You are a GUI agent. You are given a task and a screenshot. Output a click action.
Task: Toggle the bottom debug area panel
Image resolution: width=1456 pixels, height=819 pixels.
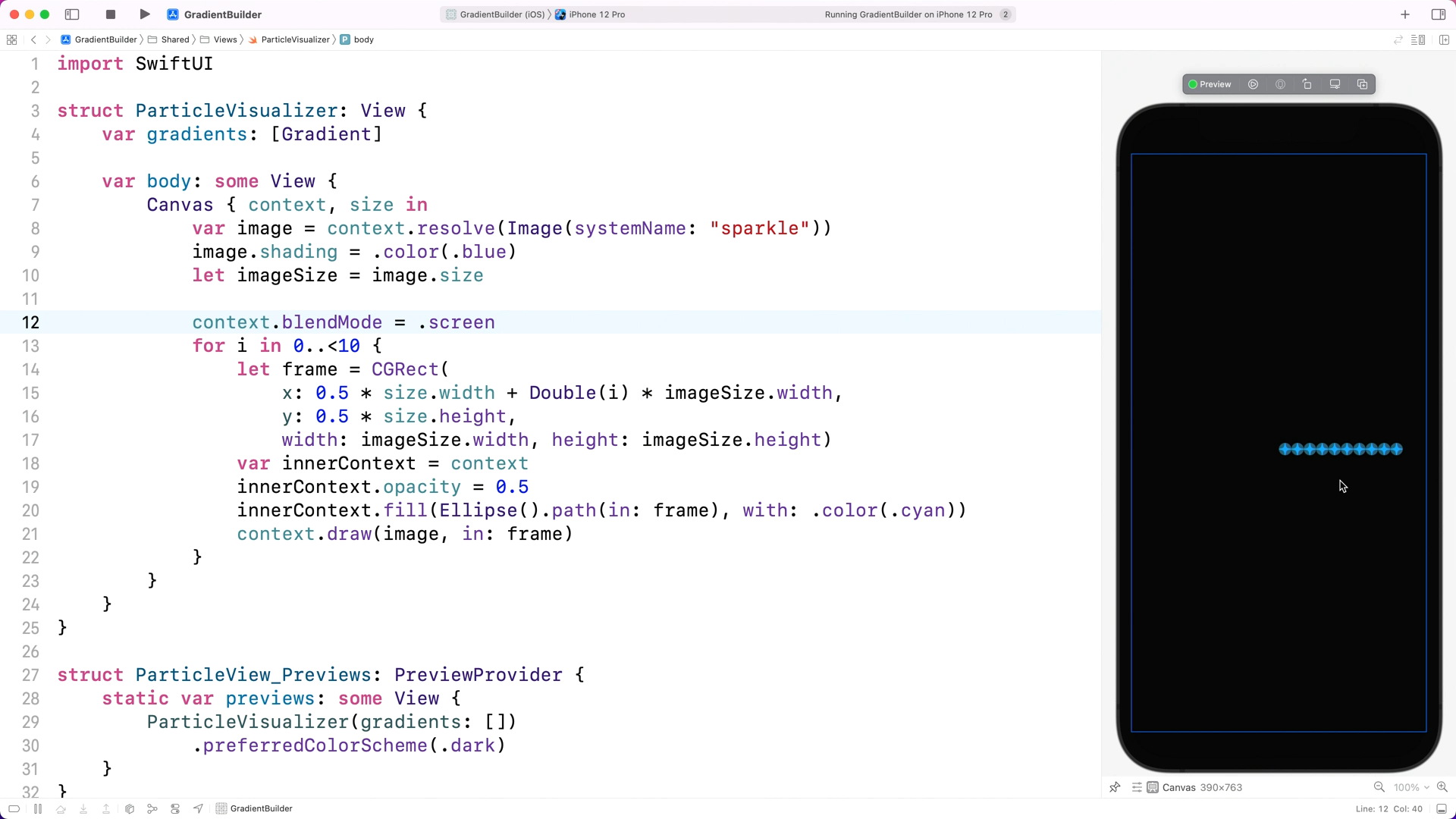coord(1442,808)
